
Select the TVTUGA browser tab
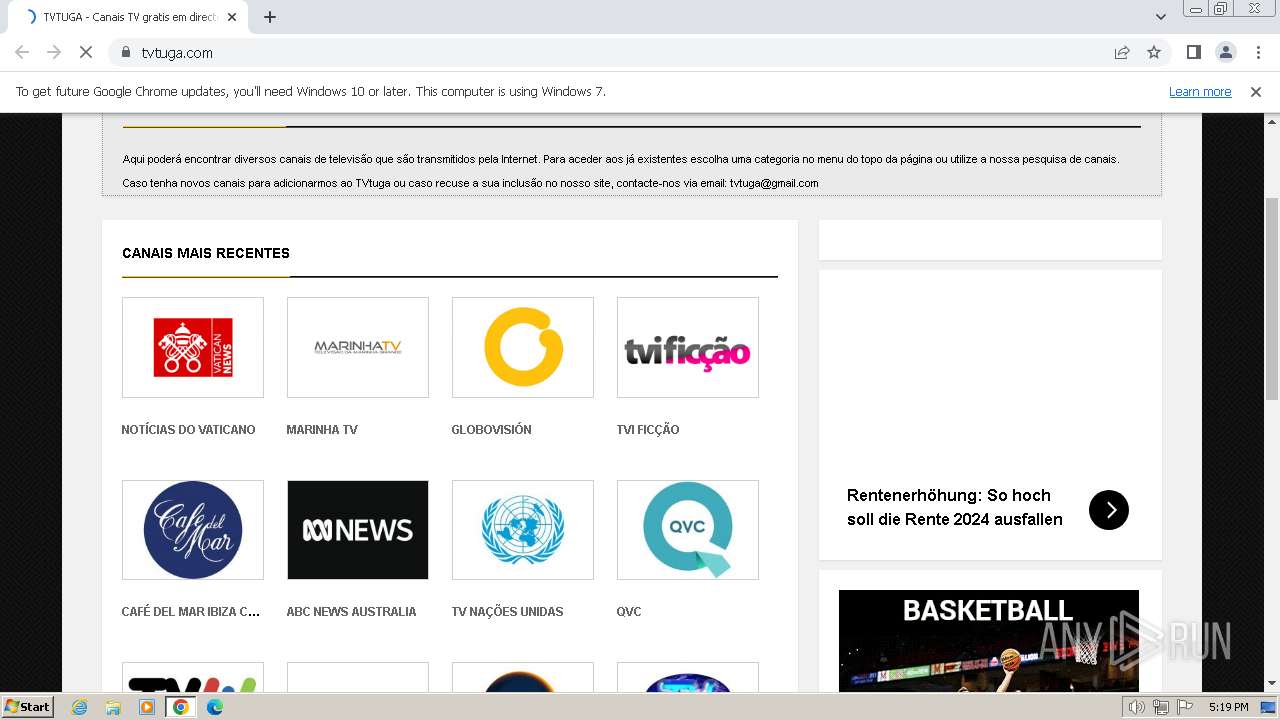[130, 17]
